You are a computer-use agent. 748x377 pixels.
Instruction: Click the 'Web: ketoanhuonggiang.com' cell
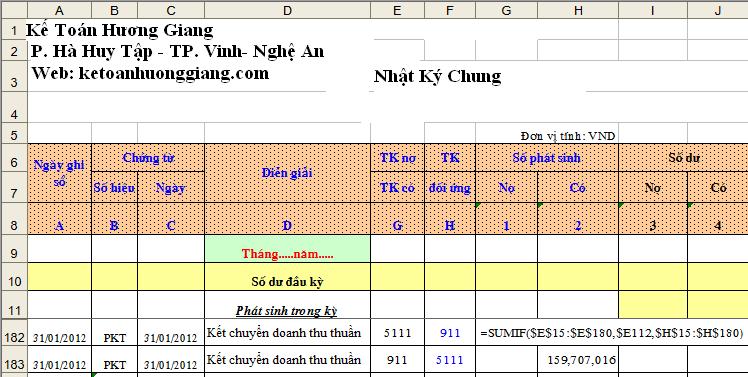click(x=150, y=73)
